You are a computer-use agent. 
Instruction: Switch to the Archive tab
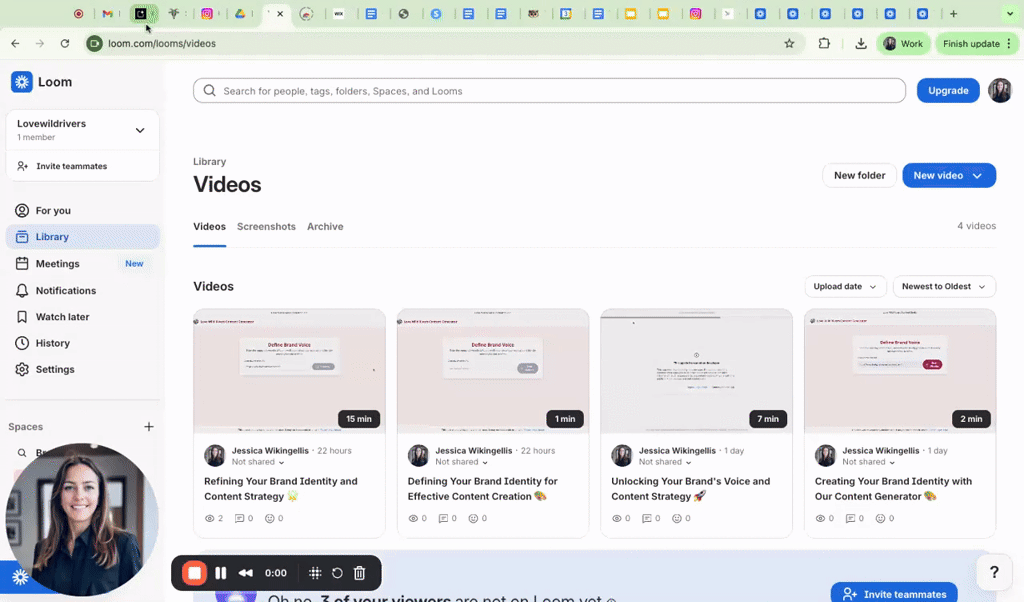(325, 227)
